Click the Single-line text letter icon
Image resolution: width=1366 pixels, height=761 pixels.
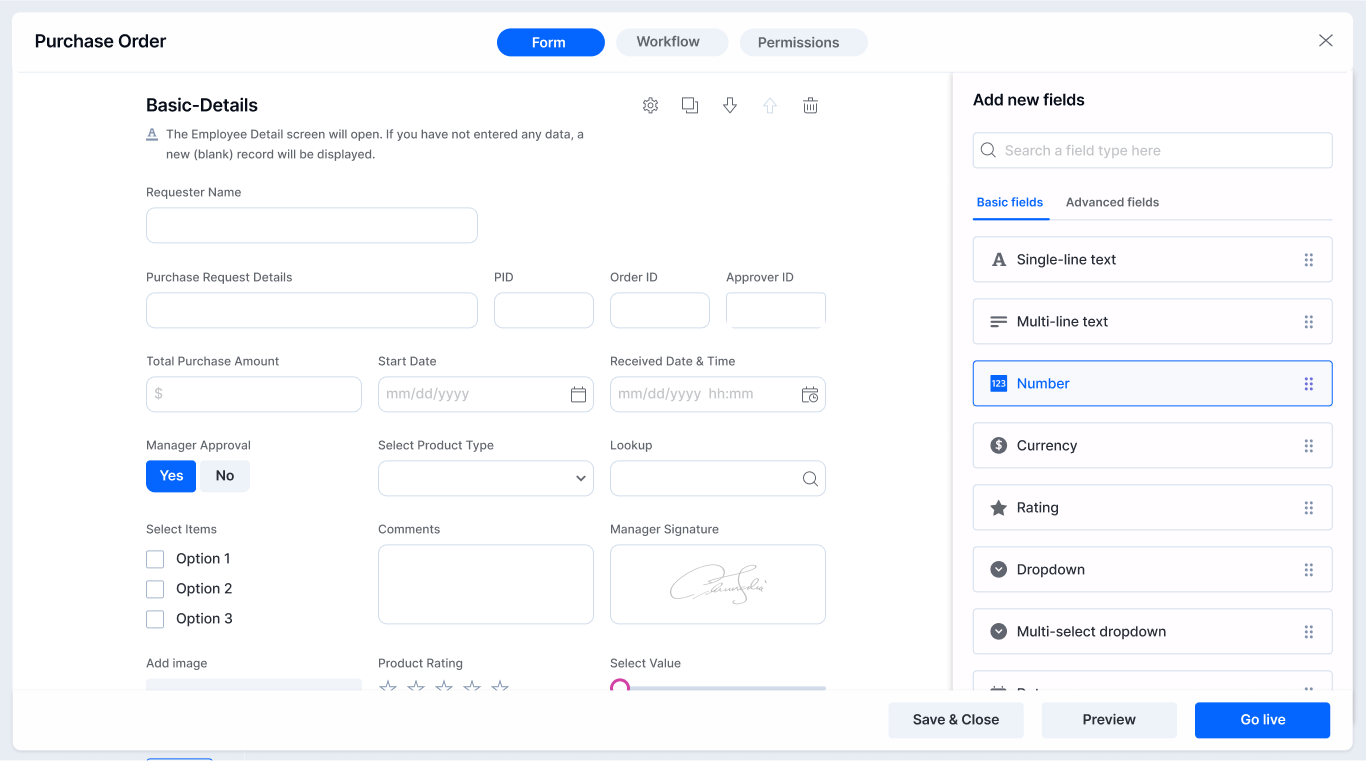[x=998, y=260]
